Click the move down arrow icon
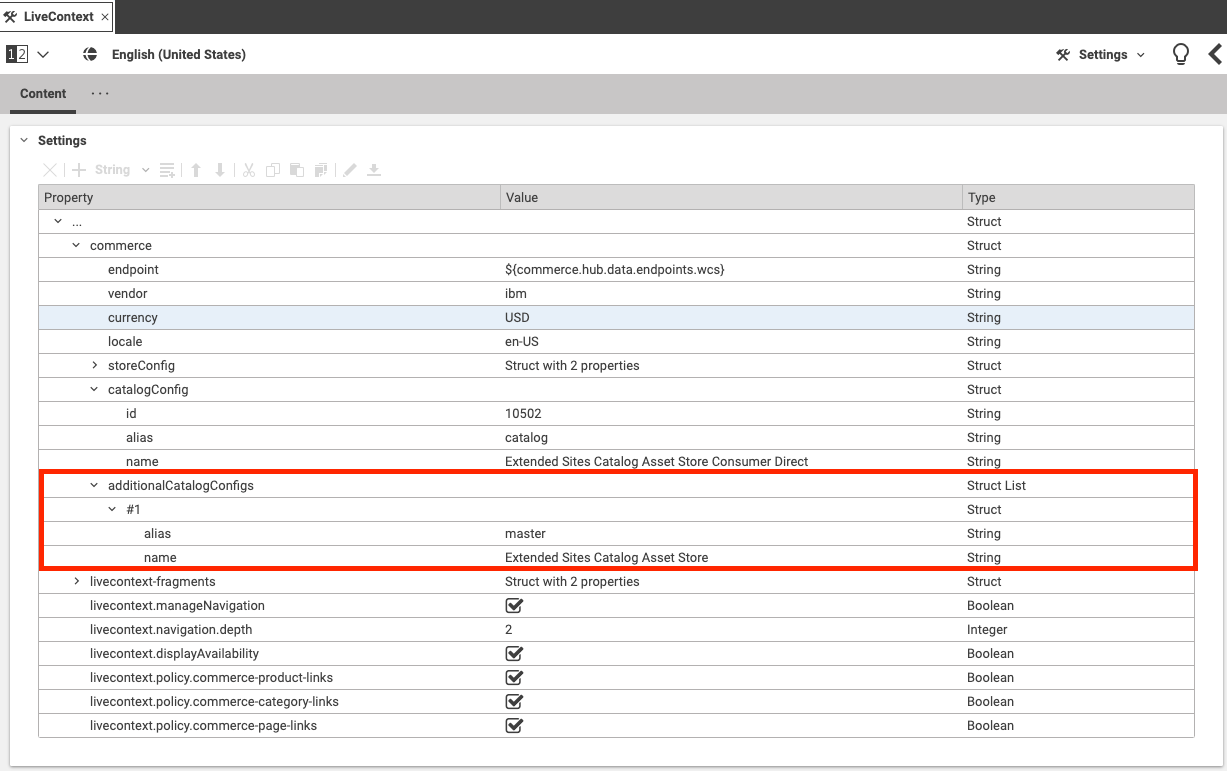This screenshot has height=771, width=1227. (220, 170)
